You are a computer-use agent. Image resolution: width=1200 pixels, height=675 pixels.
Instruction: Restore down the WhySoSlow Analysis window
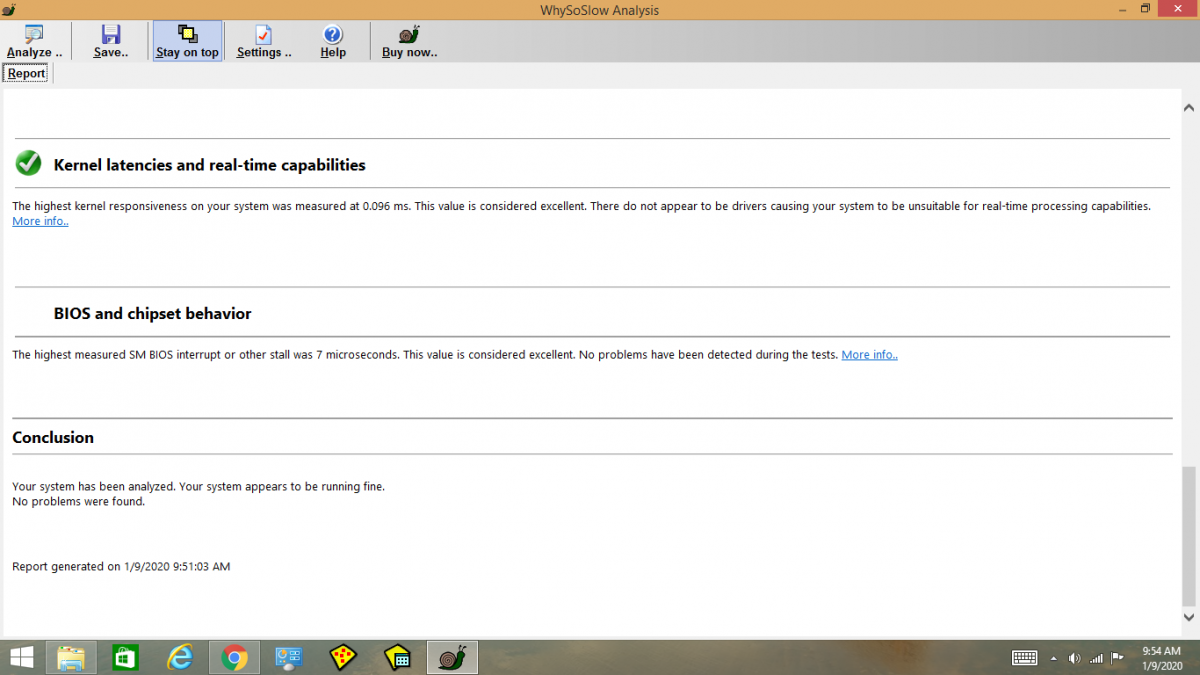click(x=1145, y=9)
